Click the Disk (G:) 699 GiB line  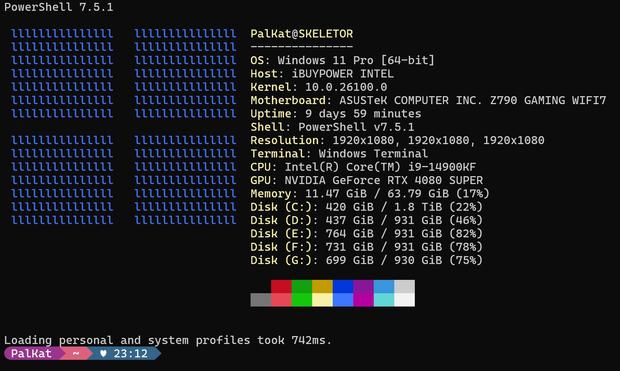(367, 260)
